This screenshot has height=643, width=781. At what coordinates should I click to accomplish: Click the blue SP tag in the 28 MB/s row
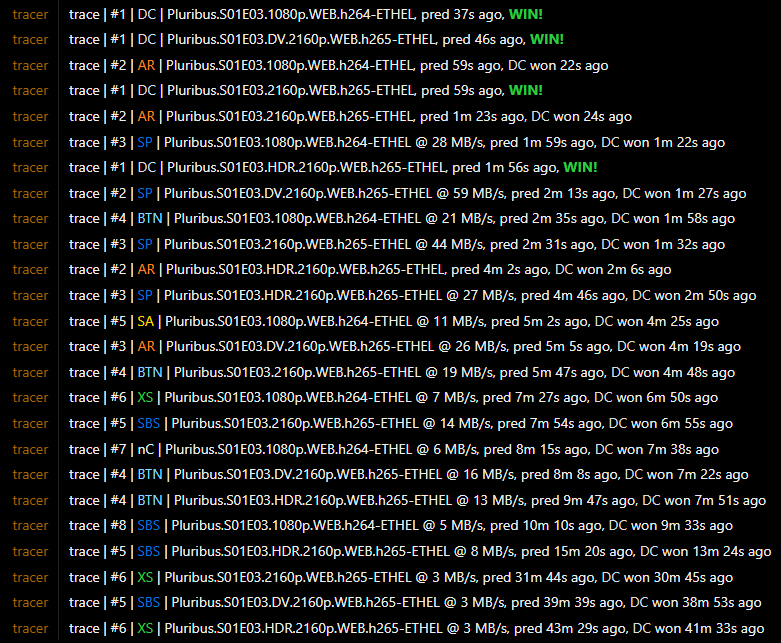click(x=145, y=142)
